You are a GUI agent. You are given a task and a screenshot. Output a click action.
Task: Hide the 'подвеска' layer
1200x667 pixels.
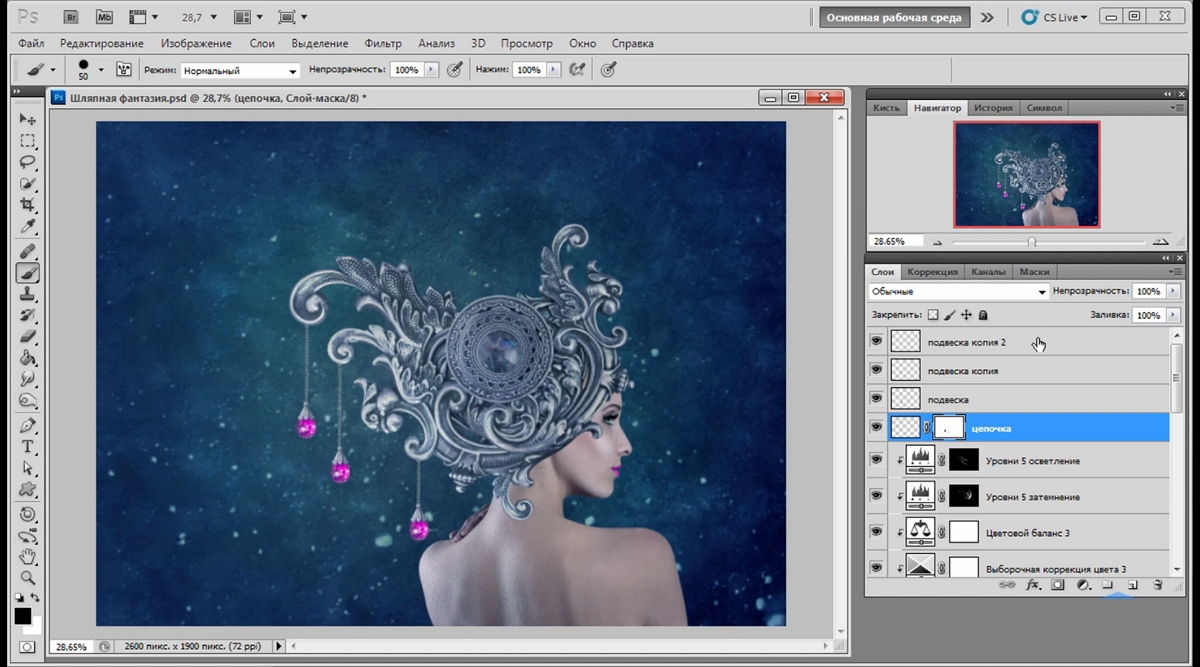pyautogui.click(x=877, y=399)
